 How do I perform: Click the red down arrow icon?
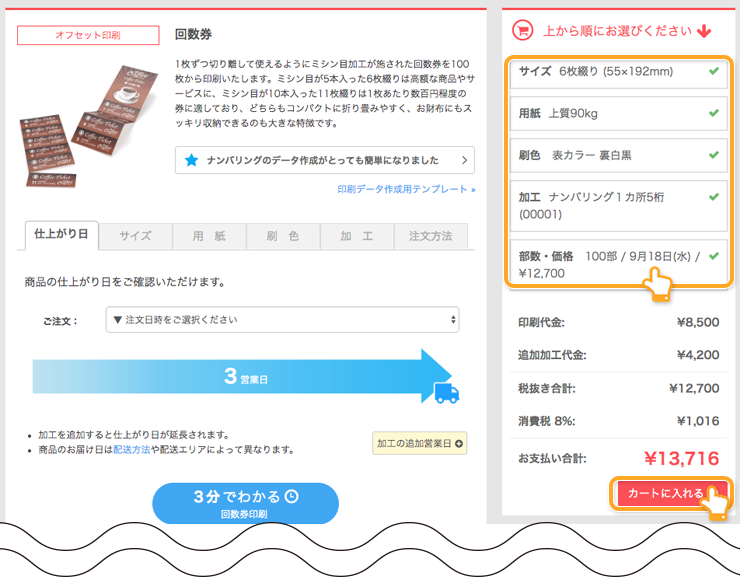point(704,31)
